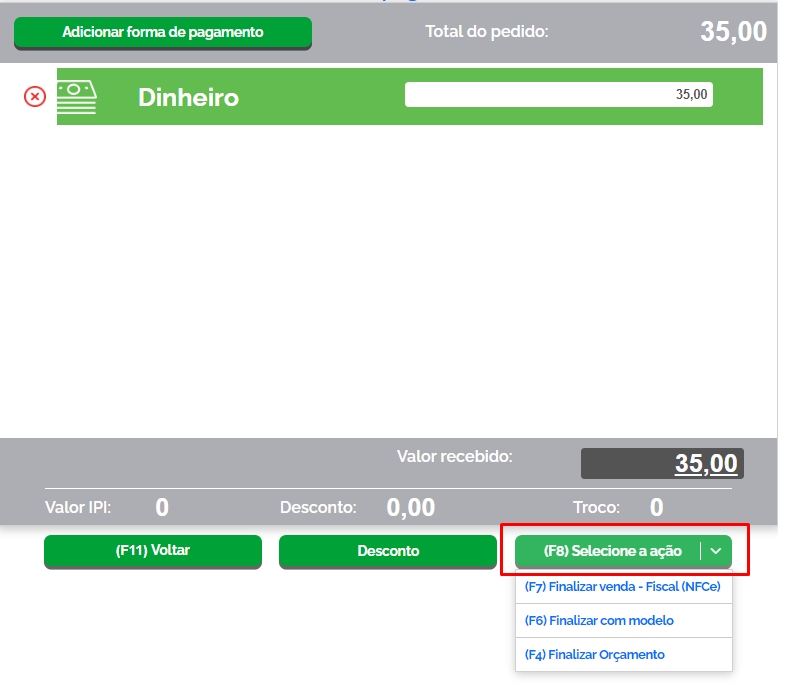Remove the Dinheiro payment with red X
787x687 pixels.
(35, 96)
